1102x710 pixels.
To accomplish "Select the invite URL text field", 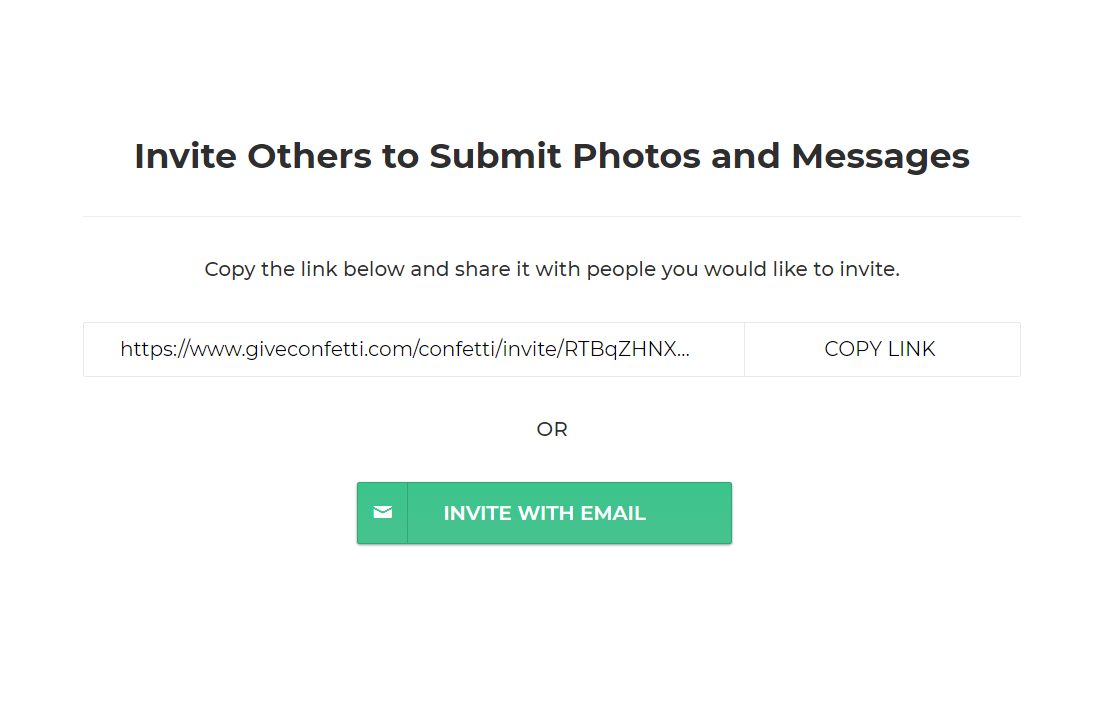I will click(413, 349).
